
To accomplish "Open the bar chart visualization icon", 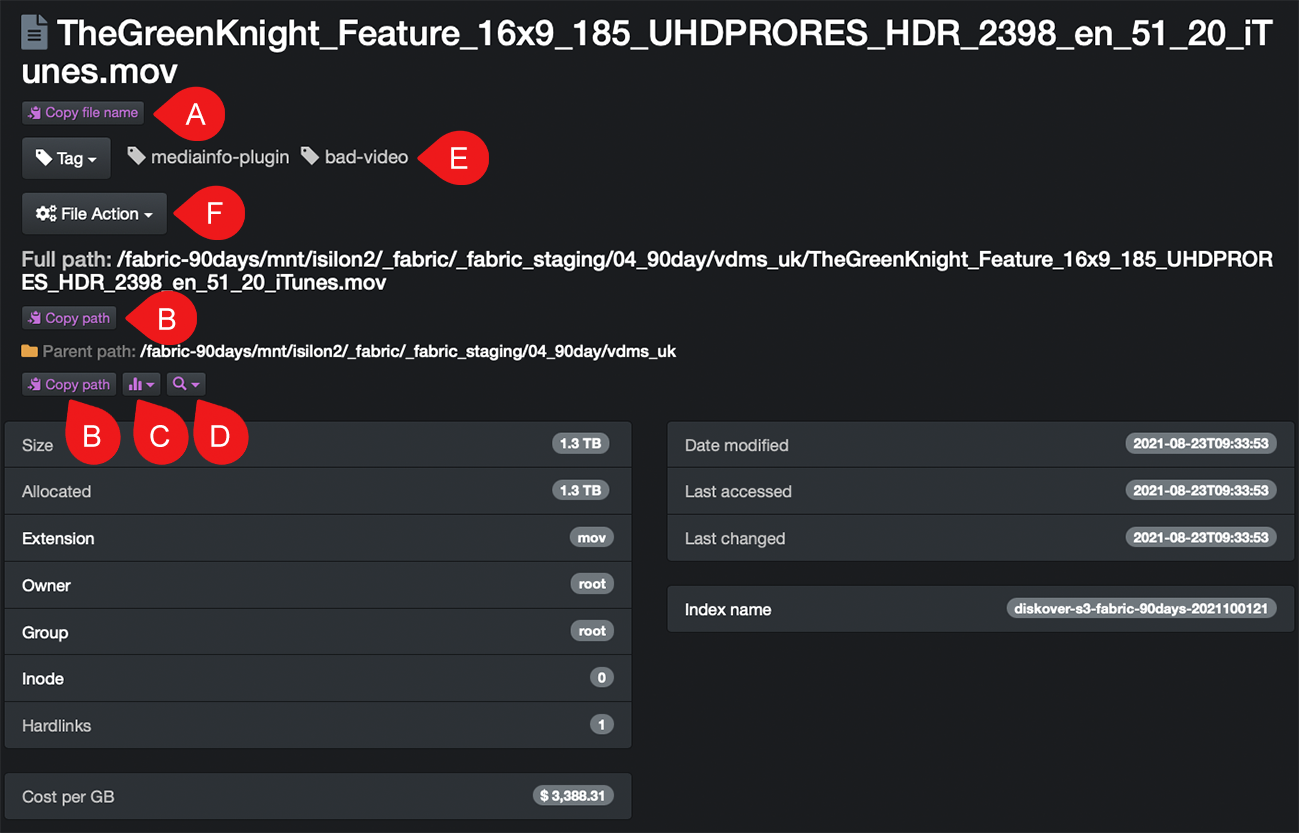I will pos(137,383).
